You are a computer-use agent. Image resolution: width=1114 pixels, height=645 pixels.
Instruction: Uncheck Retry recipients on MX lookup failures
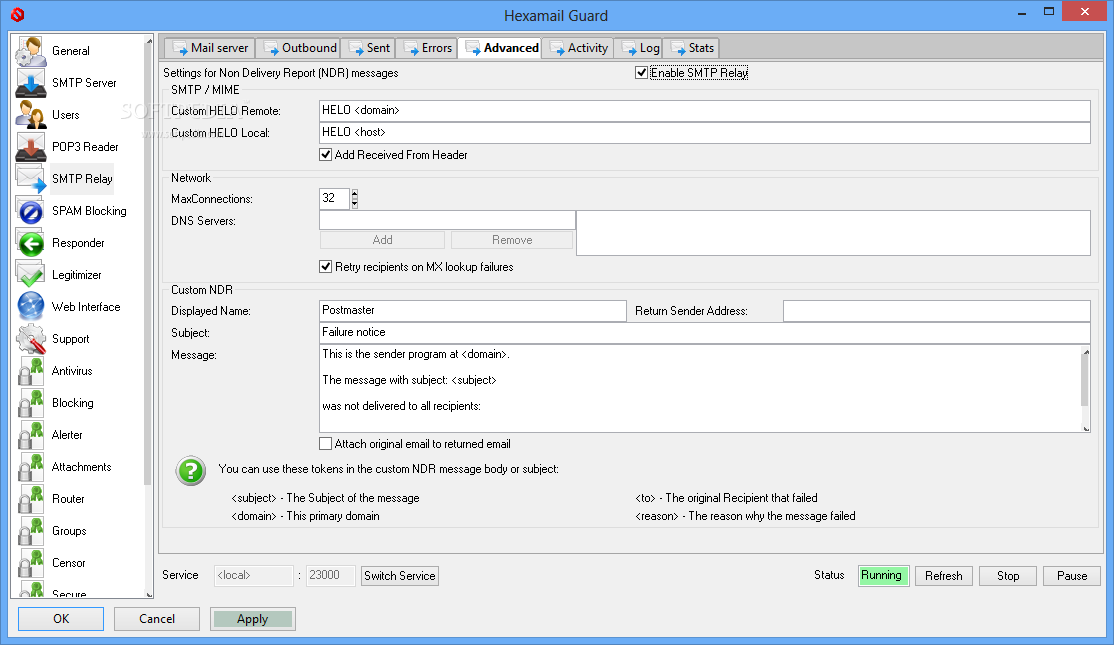[x=325, y=267]
